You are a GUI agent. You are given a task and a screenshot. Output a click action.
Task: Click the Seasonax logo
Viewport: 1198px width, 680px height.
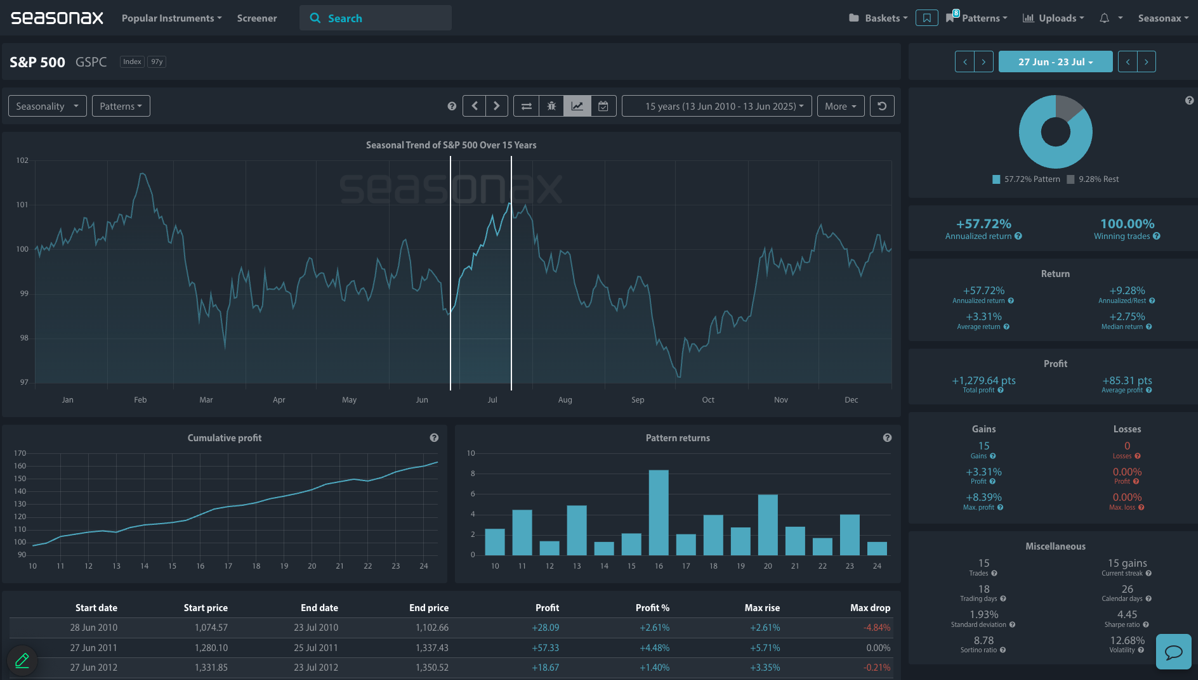(57, 18)
